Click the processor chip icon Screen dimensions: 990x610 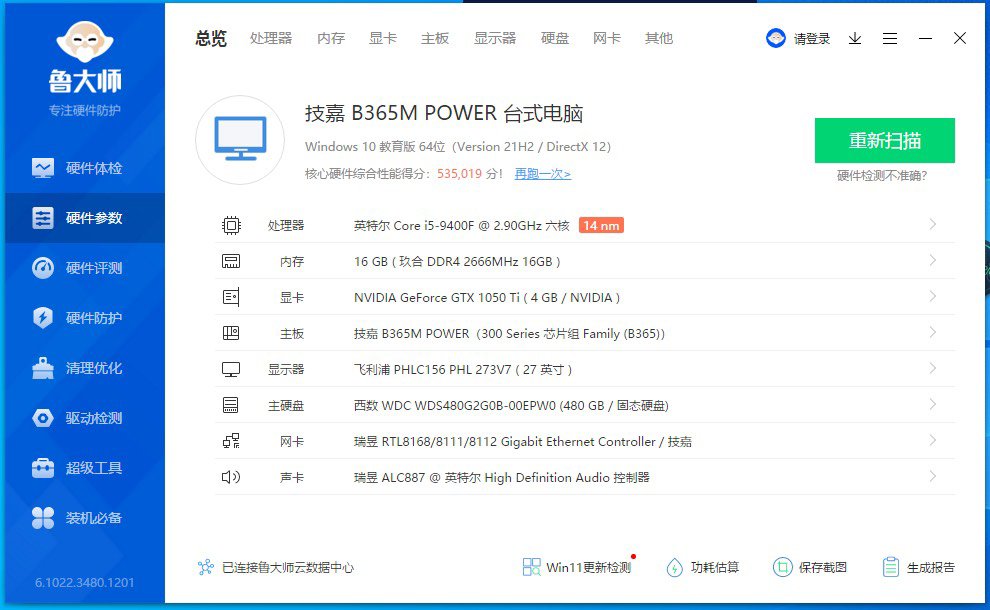[x=231, y=225]
